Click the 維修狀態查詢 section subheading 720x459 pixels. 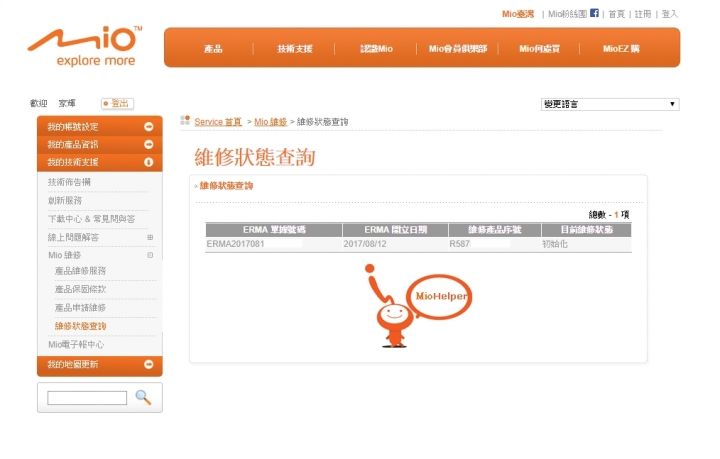click(226, 186)
